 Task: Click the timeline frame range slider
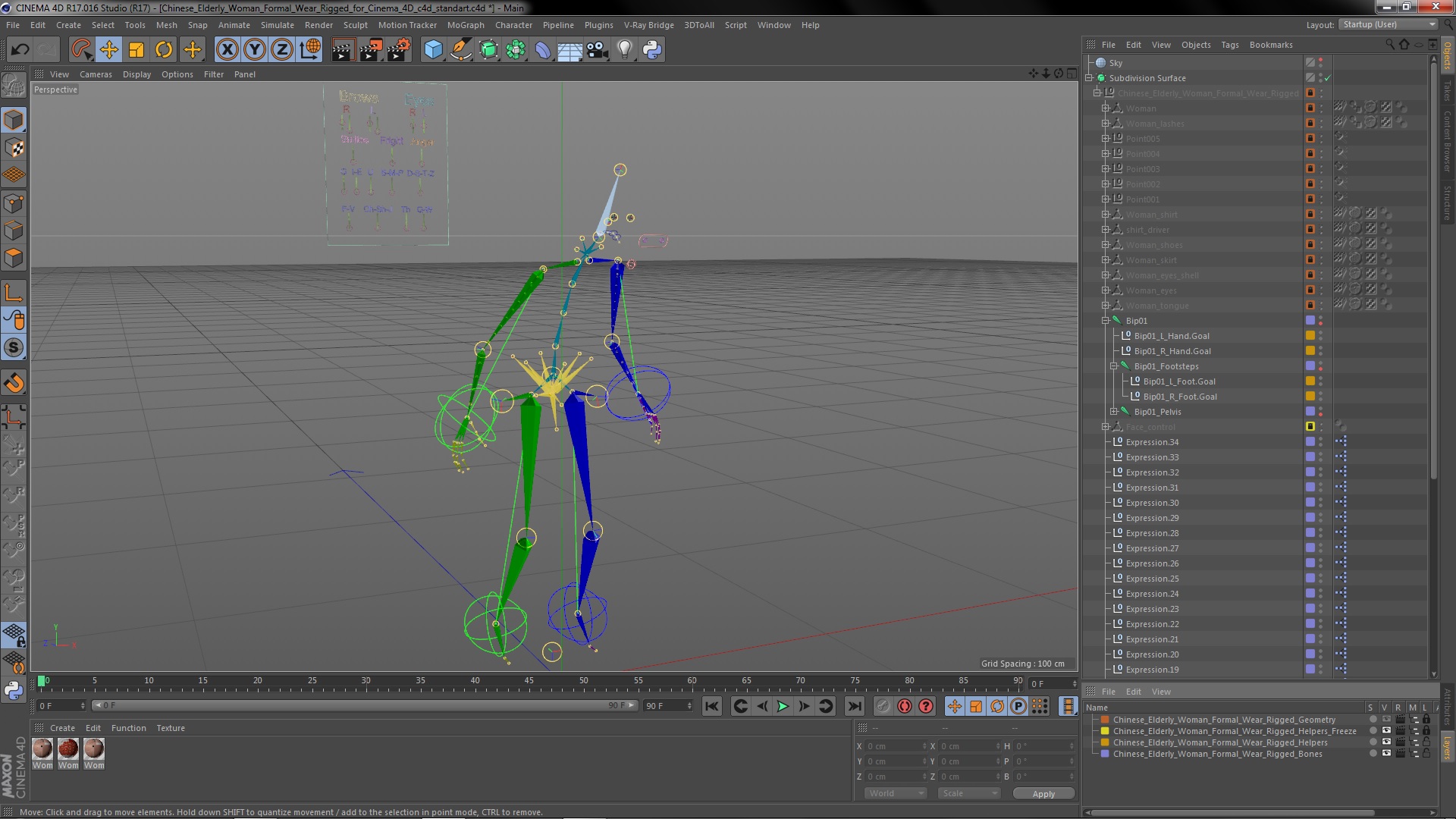click(365, 706)
